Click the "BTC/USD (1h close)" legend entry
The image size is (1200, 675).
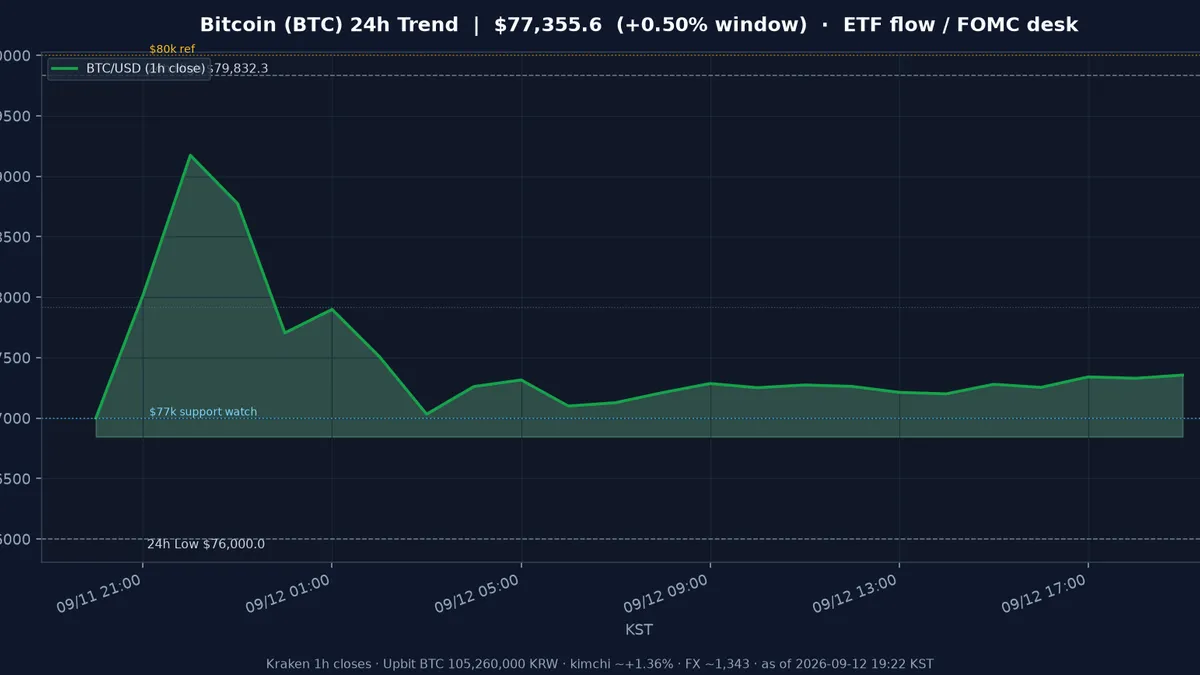[x=129, y=69]
